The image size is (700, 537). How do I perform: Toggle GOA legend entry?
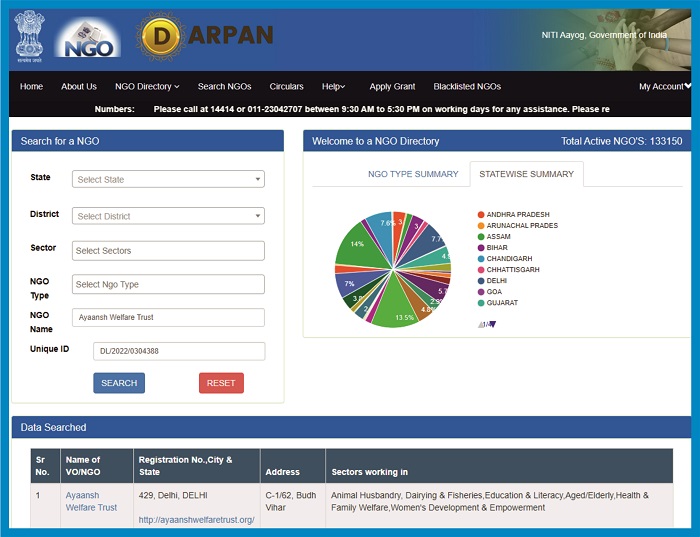tap(490, 292)
